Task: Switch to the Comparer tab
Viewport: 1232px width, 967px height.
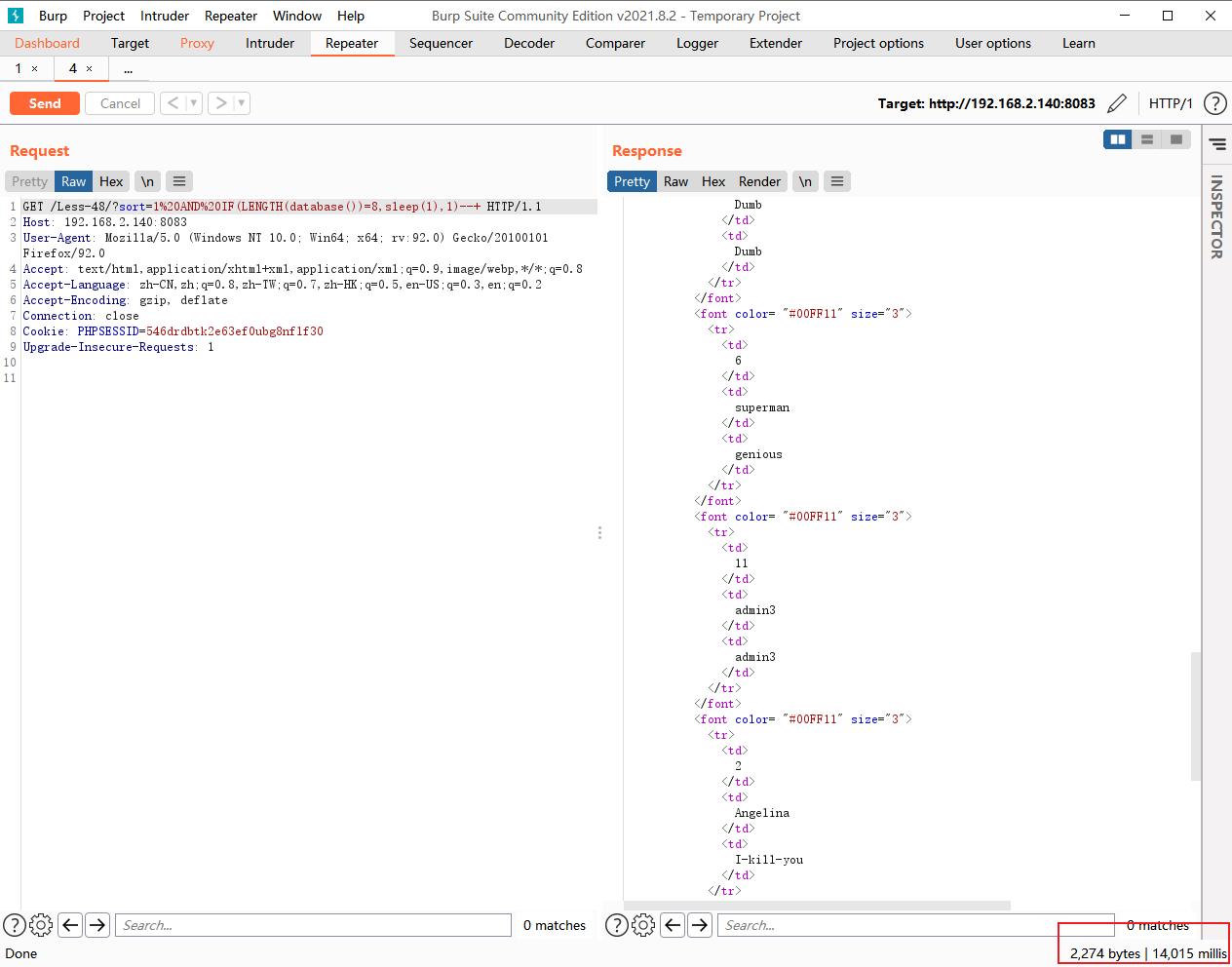Action: click(x=615, y=43)
